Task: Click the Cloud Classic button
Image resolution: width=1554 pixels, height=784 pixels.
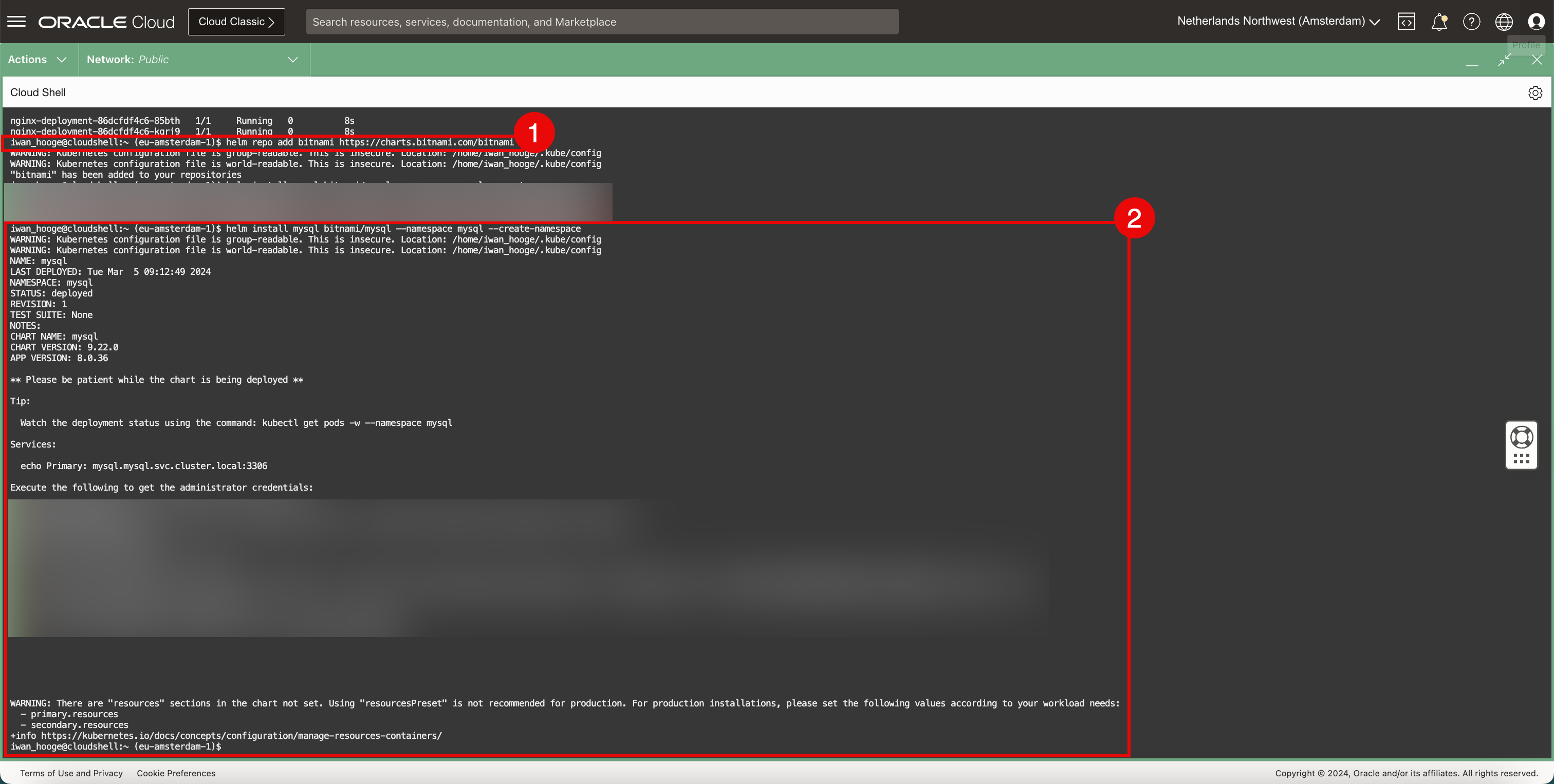Action: 236,22
